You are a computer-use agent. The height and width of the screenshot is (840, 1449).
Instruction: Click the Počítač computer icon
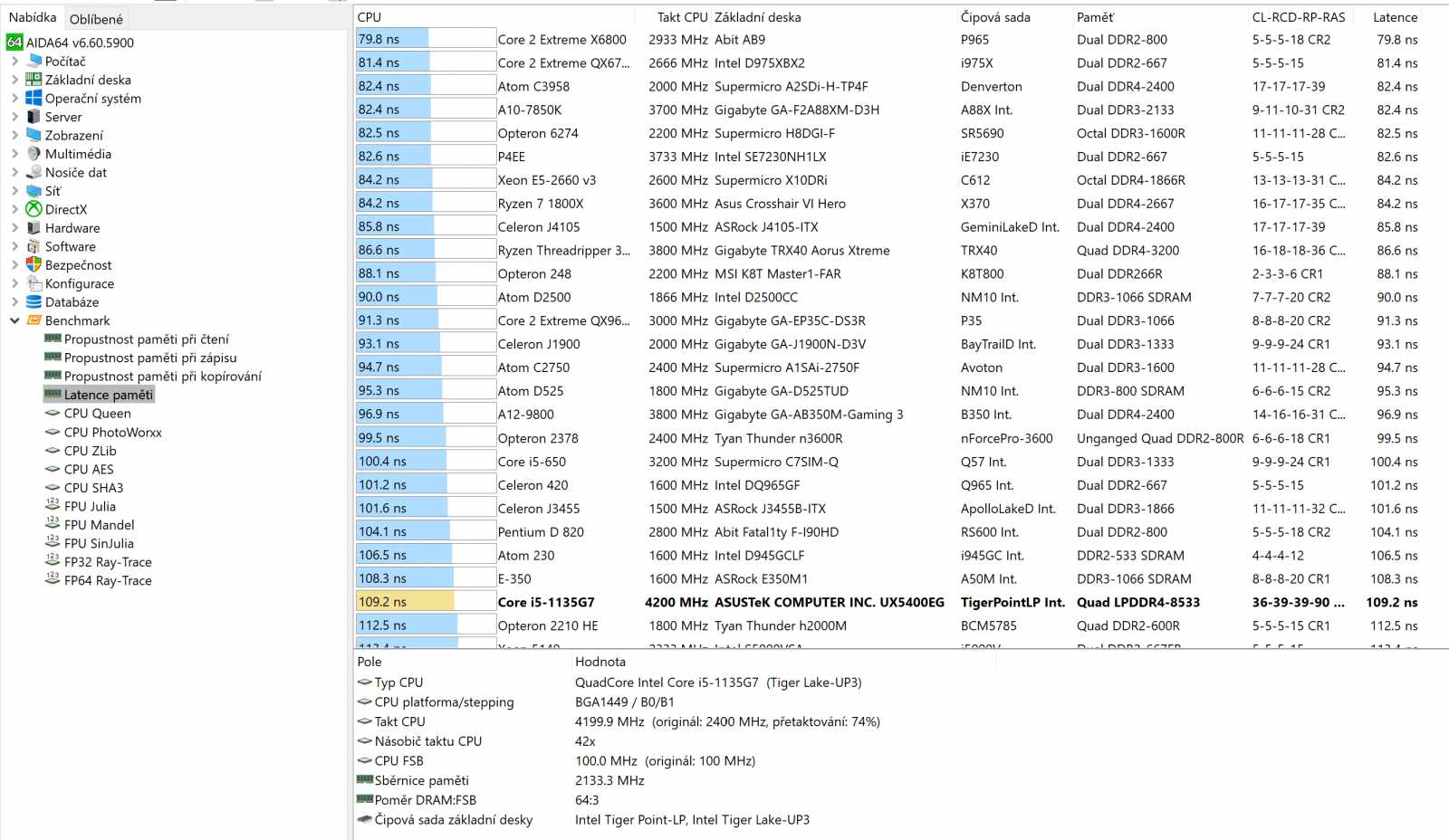pyautogui.click(x=34, y=61)
